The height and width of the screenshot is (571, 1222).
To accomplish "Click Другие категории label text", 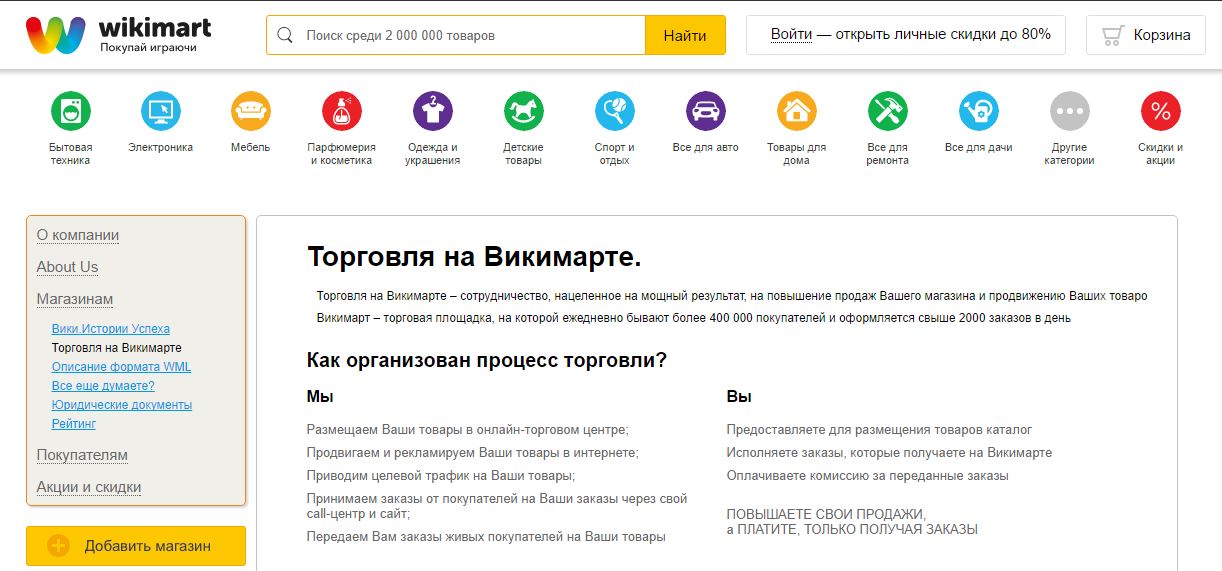I will (x=1069, y=154).
